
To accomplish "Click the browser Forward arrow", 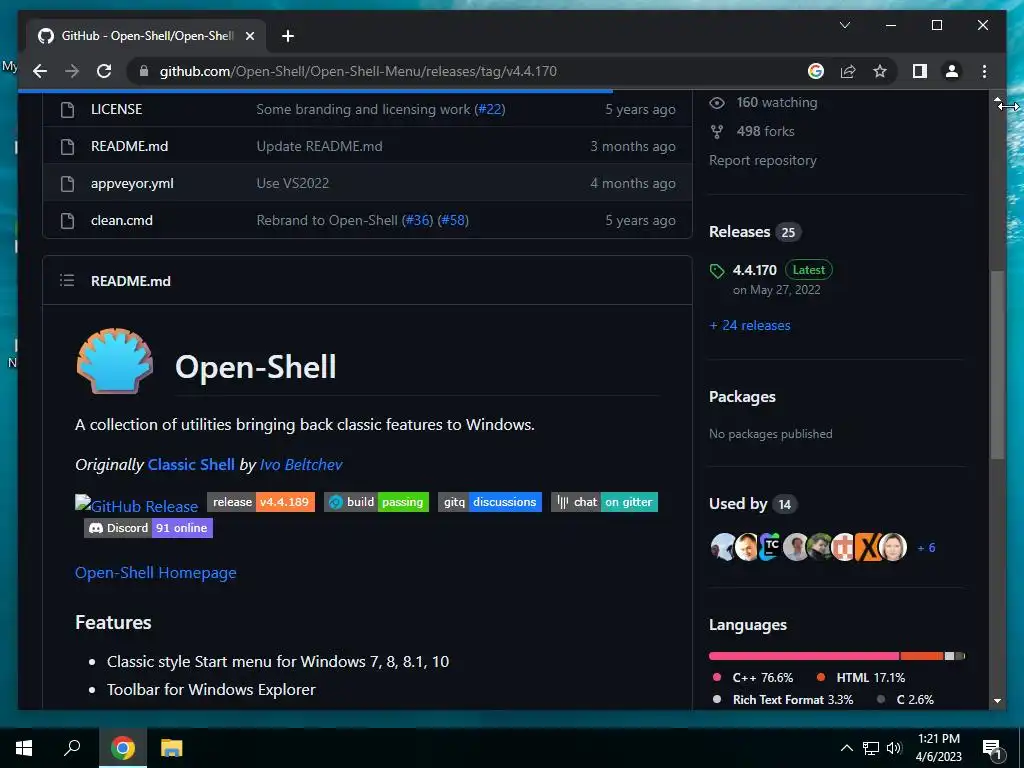I will tap(72, 71).
